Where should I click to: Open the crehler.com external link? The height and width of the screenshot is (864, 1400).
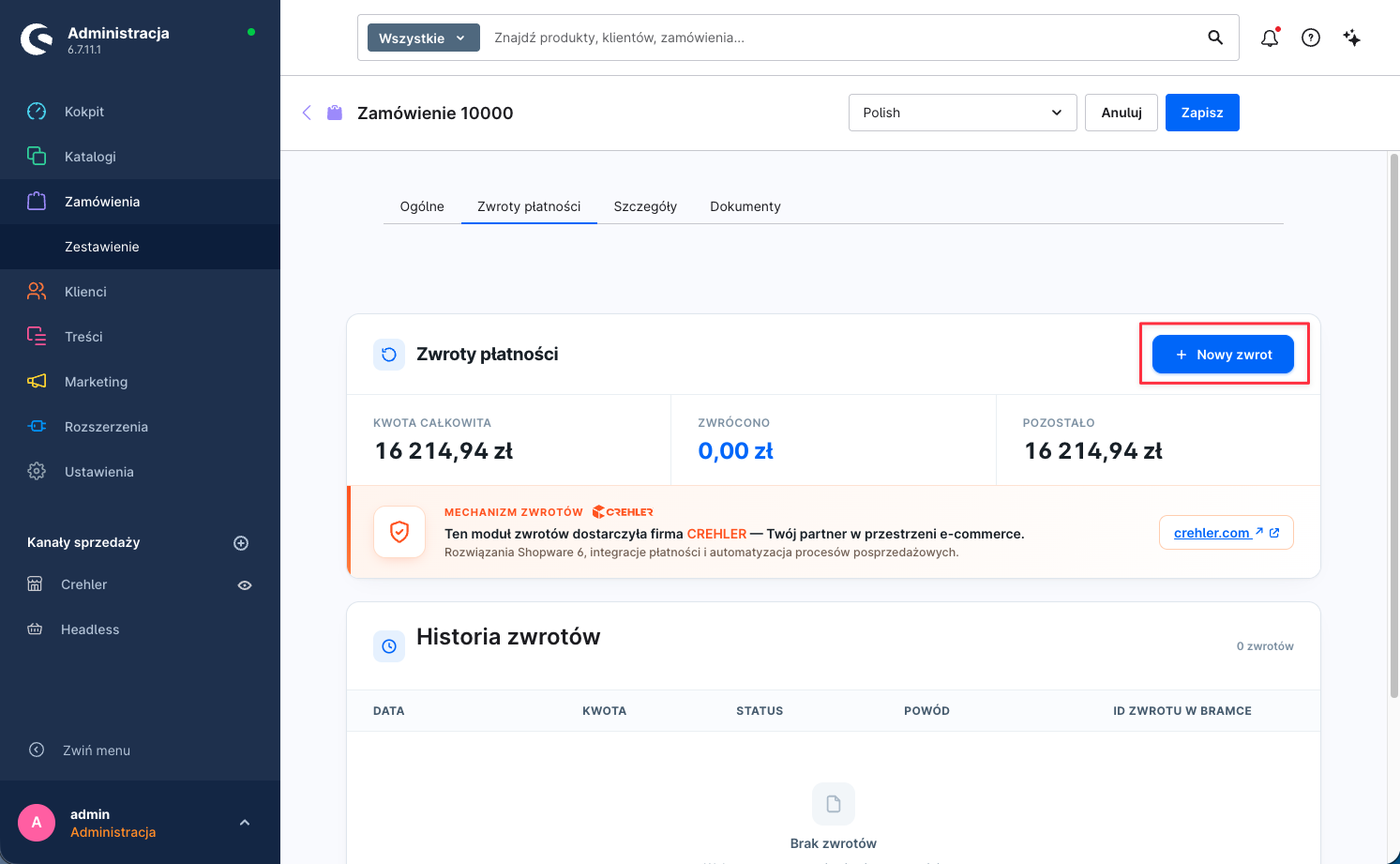1227,533
